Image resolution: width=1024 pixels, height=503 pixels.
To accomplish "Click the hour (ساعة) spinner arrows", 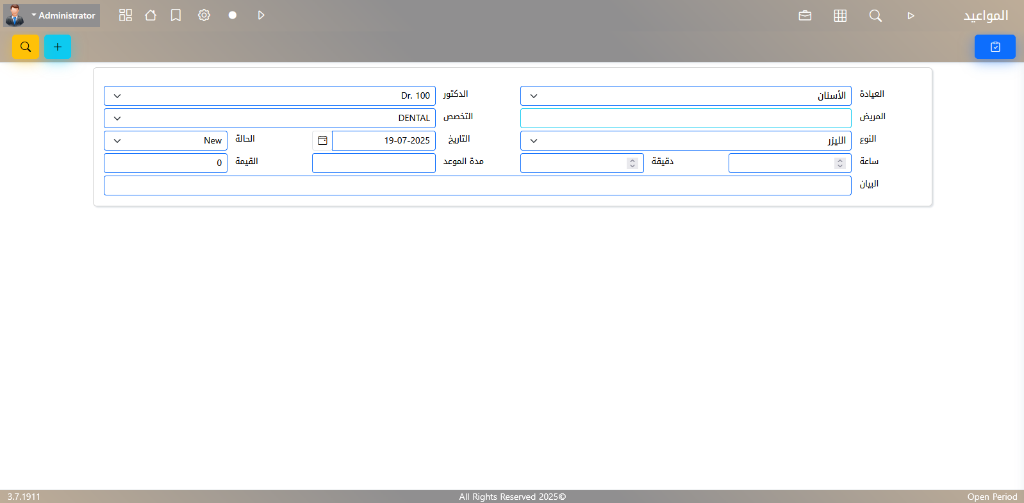I will (x=840, y=163).
